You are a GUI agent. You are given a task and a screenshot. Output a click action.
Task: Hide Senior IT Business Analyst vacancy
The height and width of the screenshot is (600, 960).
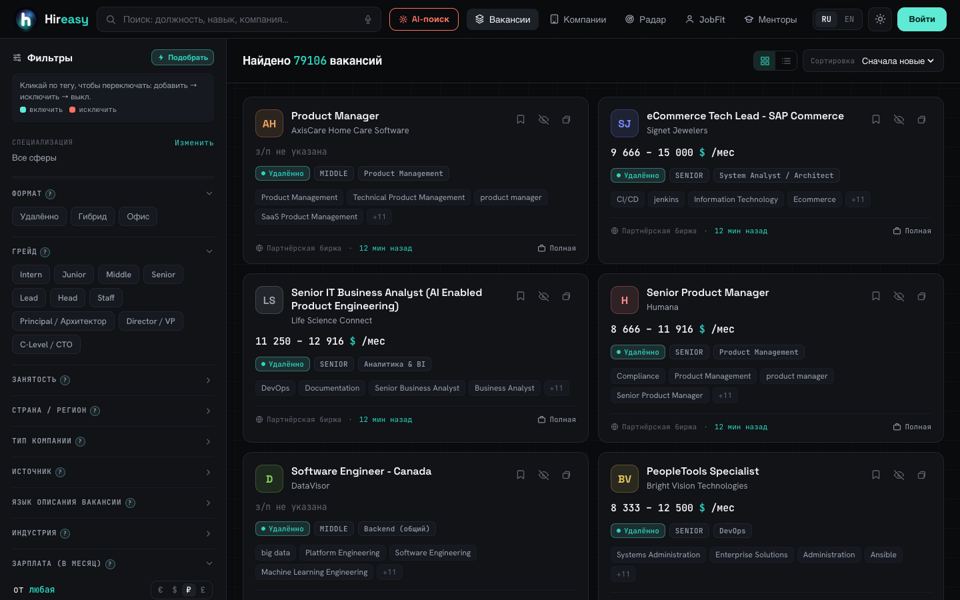pyautogui.click(x=544, y=296)
